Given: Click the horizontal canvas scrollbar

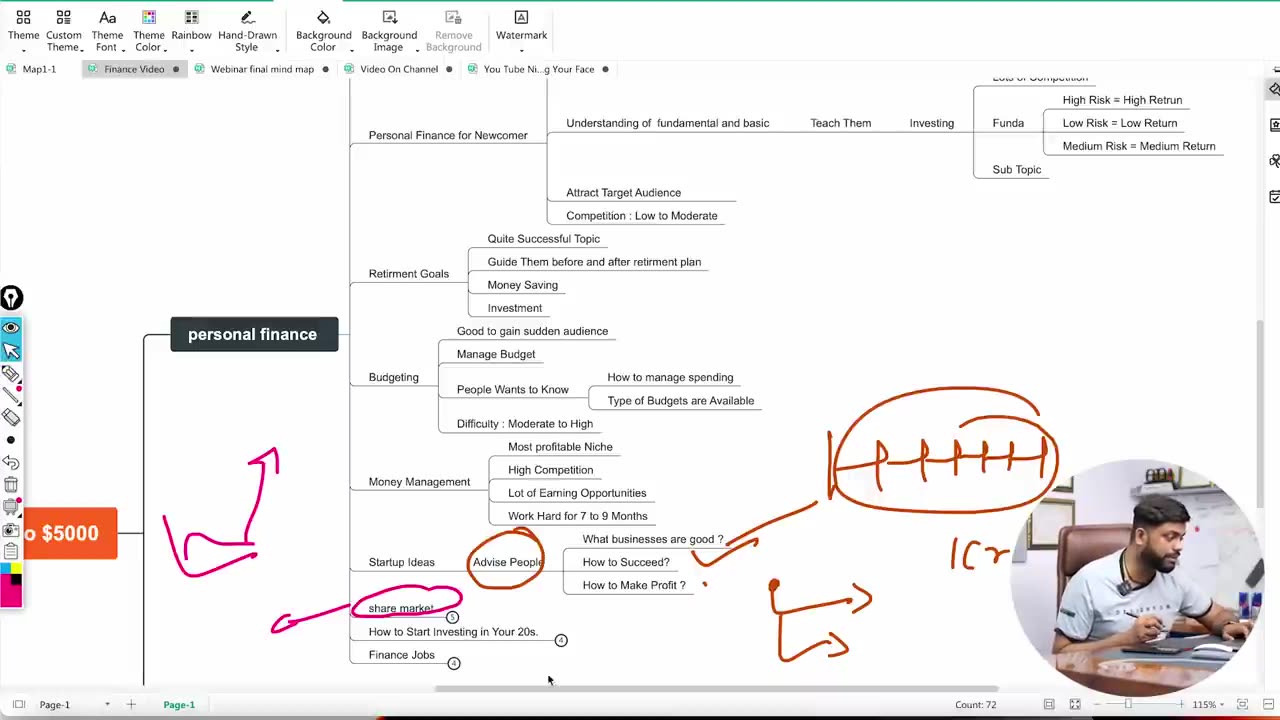Looking at the screenshot, I should pos(716,689).
